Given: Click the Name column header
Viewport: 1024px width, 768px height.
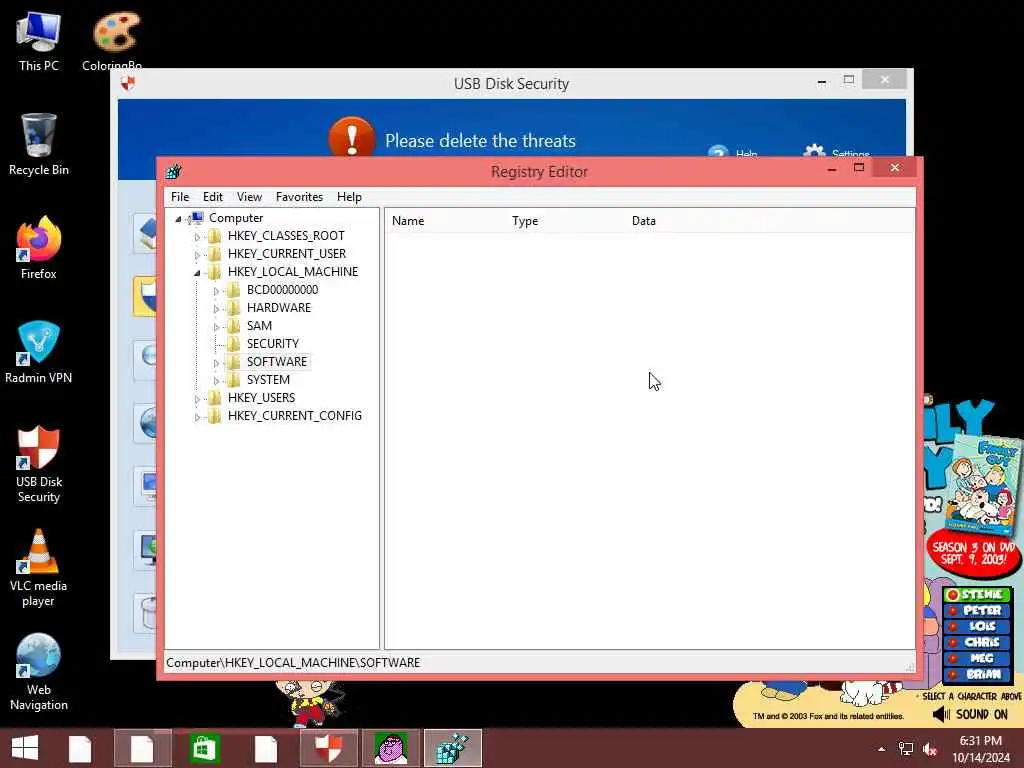Looking at the screenshot, I should 445,221.
